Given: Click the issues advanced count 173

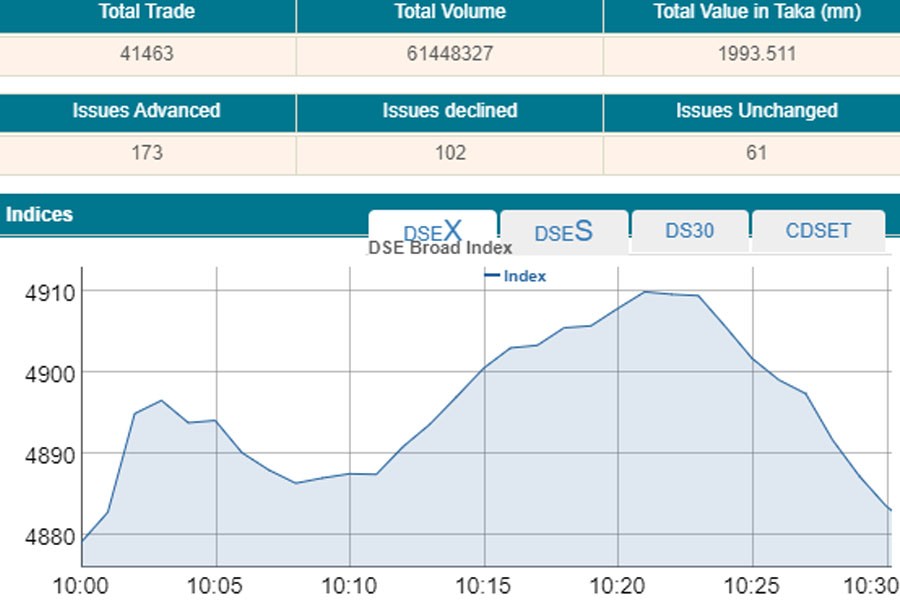Looking at the screenshot, I should 146,153.
